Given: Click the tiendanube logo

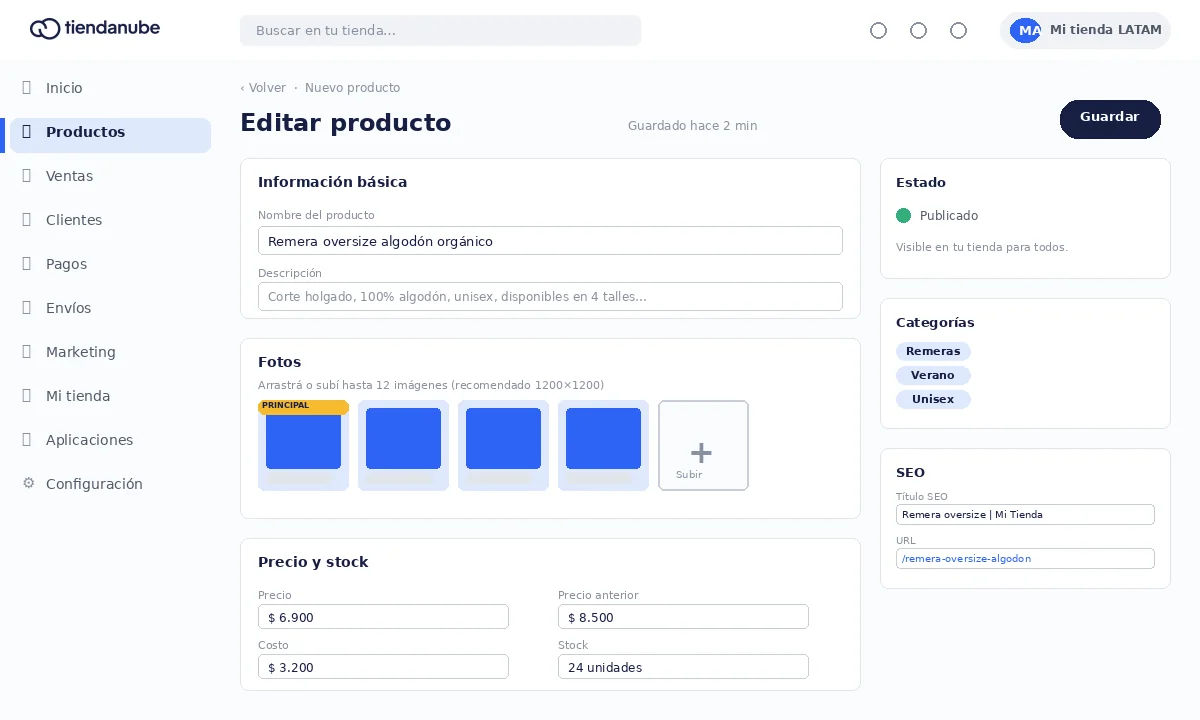Looking at the screenshot, I should point(95,29).
